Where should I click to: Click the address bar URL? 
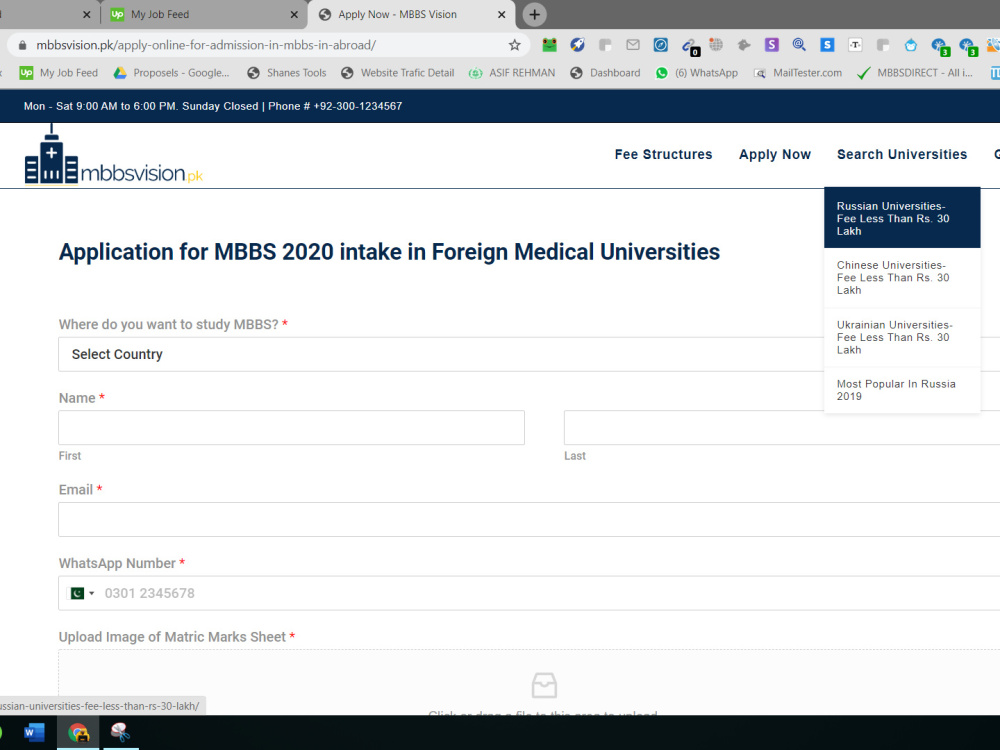coord(206,45)
